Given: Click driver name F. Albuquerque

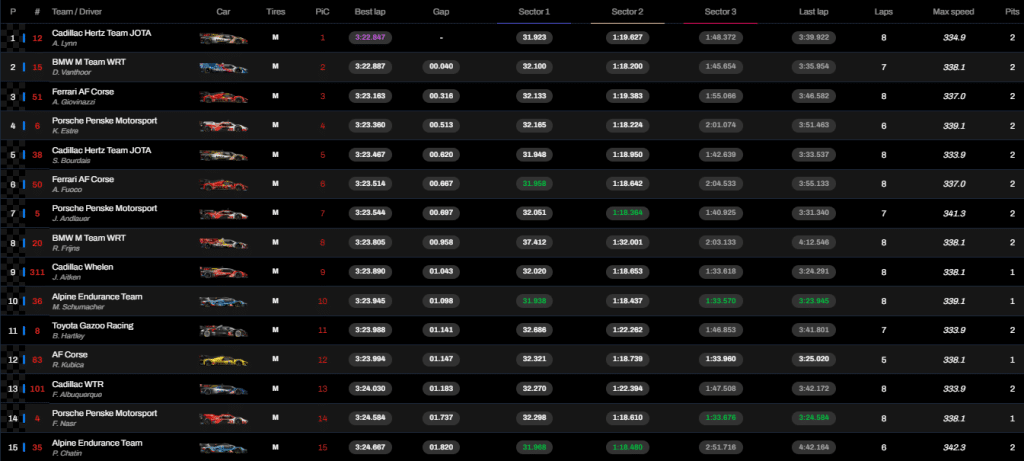Looking at the screenshot, I should pos(77,394).
